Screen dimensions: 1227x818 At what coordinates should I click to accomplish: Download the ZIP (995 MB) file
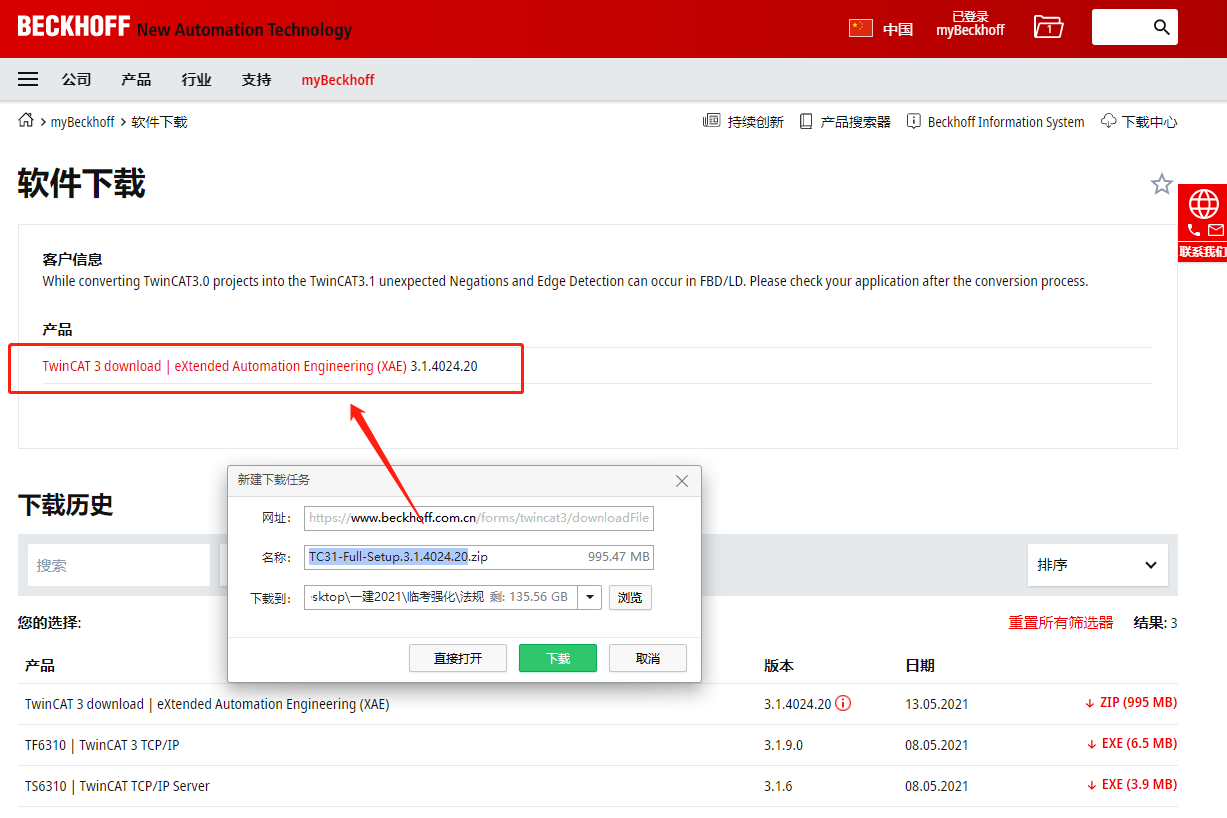pos(1131,703)
